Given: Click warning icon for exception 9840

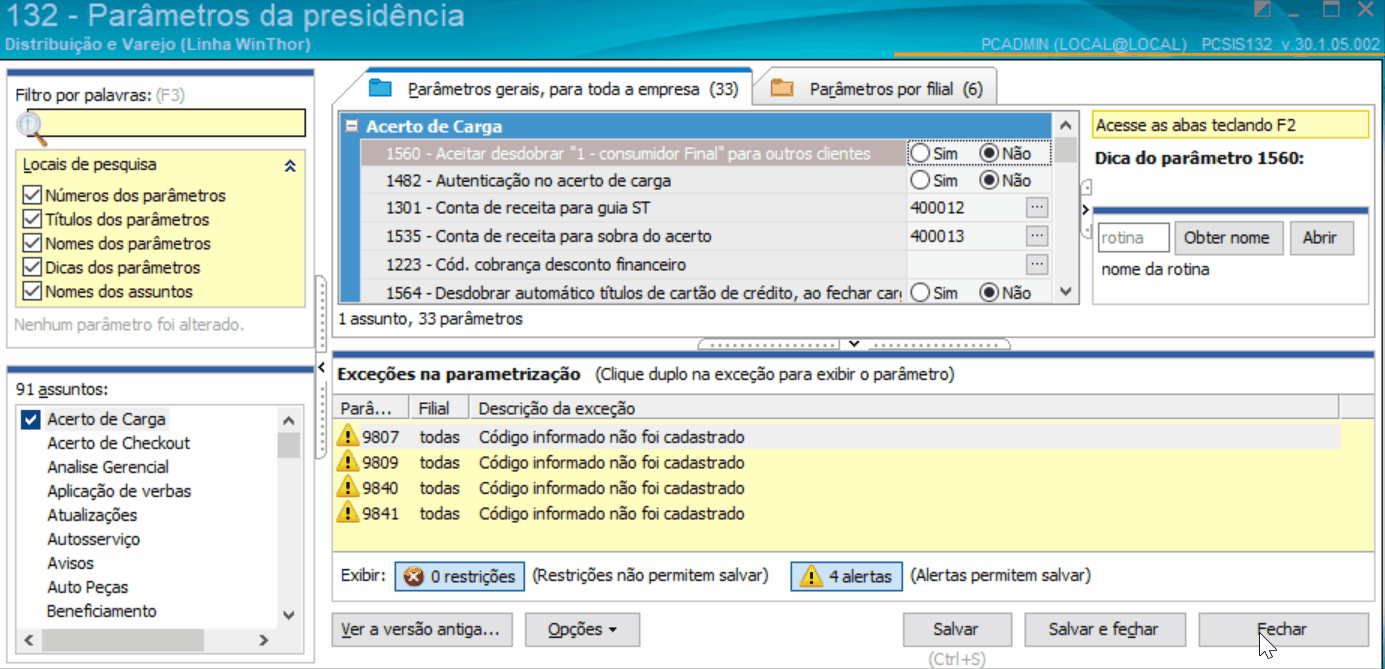Looking at the screenshot, I should 348,488.
